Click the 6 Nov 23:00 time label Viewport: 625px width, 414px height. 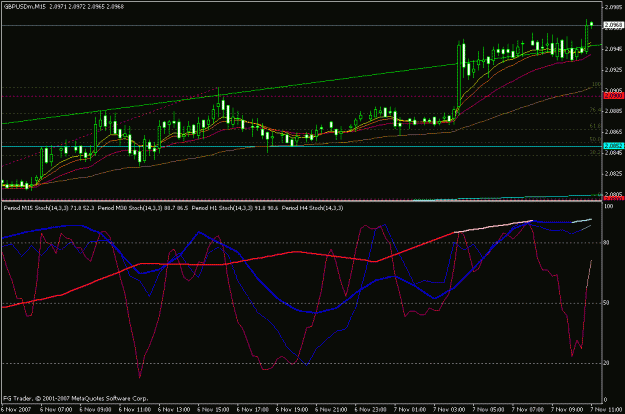[371, 410]
